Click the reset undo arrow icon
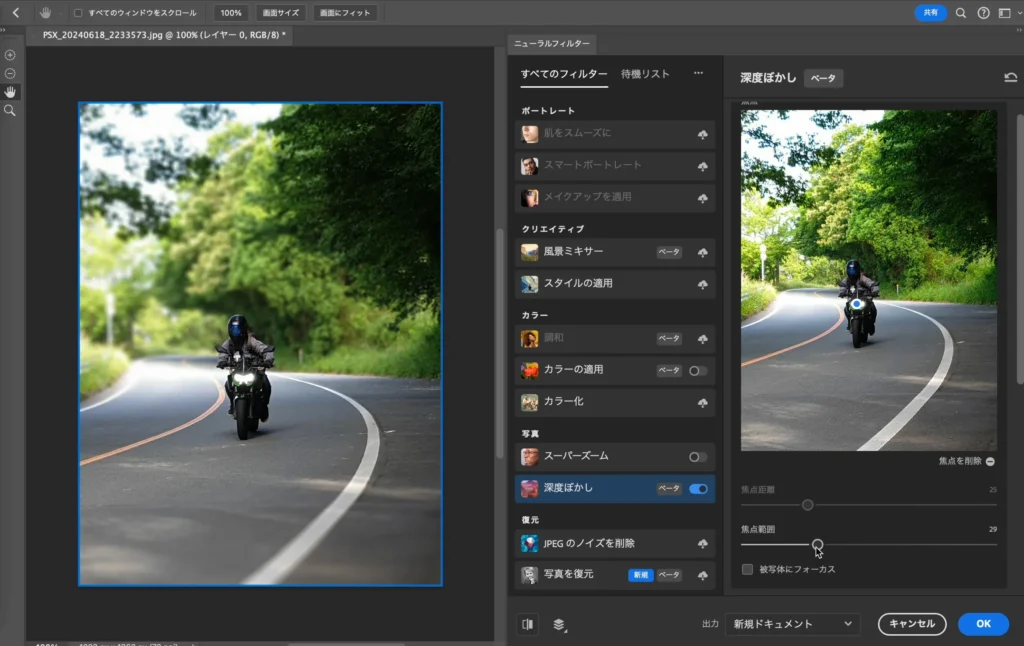Viewport: 1024px width, 646px height. [x=1010, y=78]
